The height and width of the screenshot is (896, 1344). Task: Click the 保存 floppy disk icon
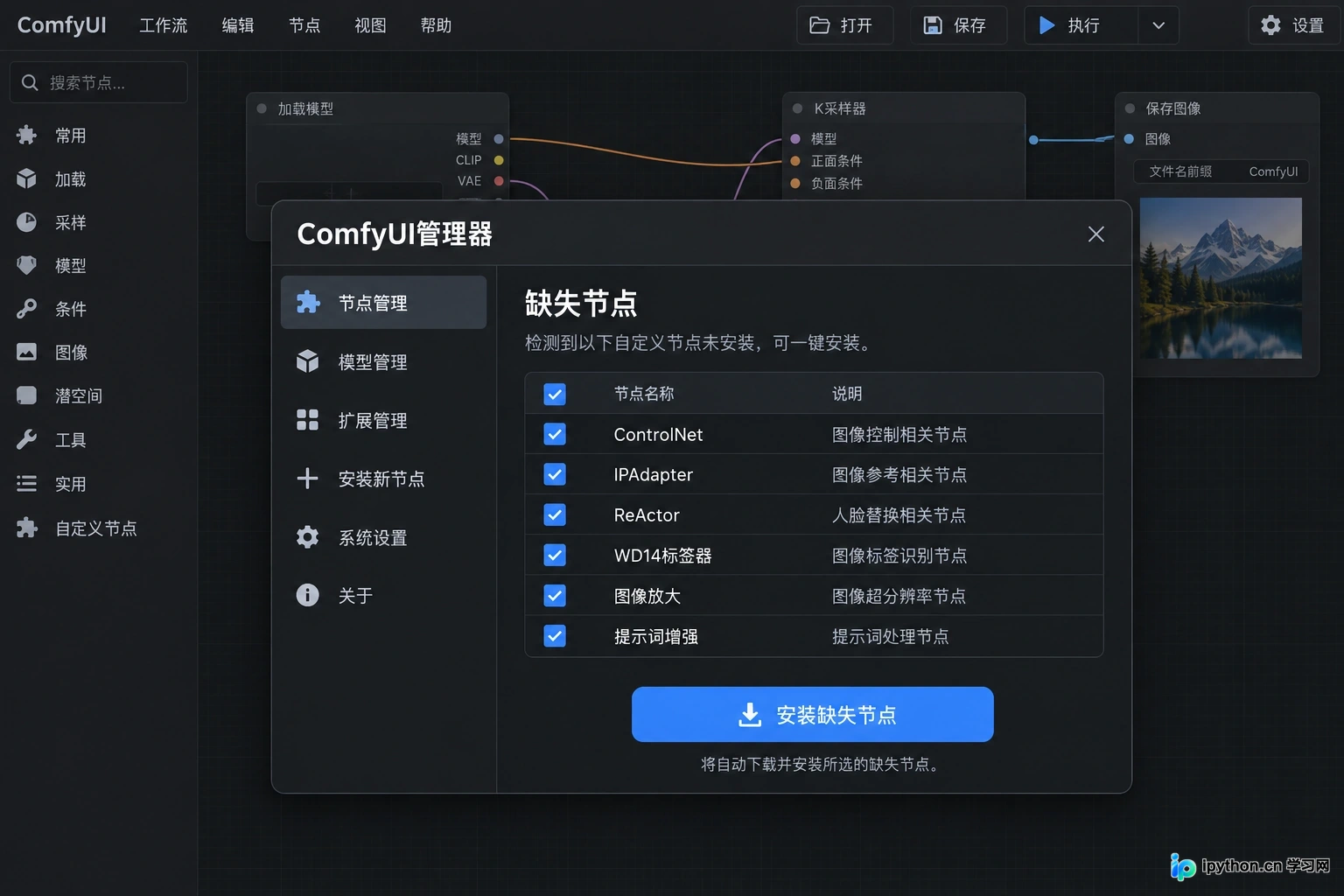[933, 25]
